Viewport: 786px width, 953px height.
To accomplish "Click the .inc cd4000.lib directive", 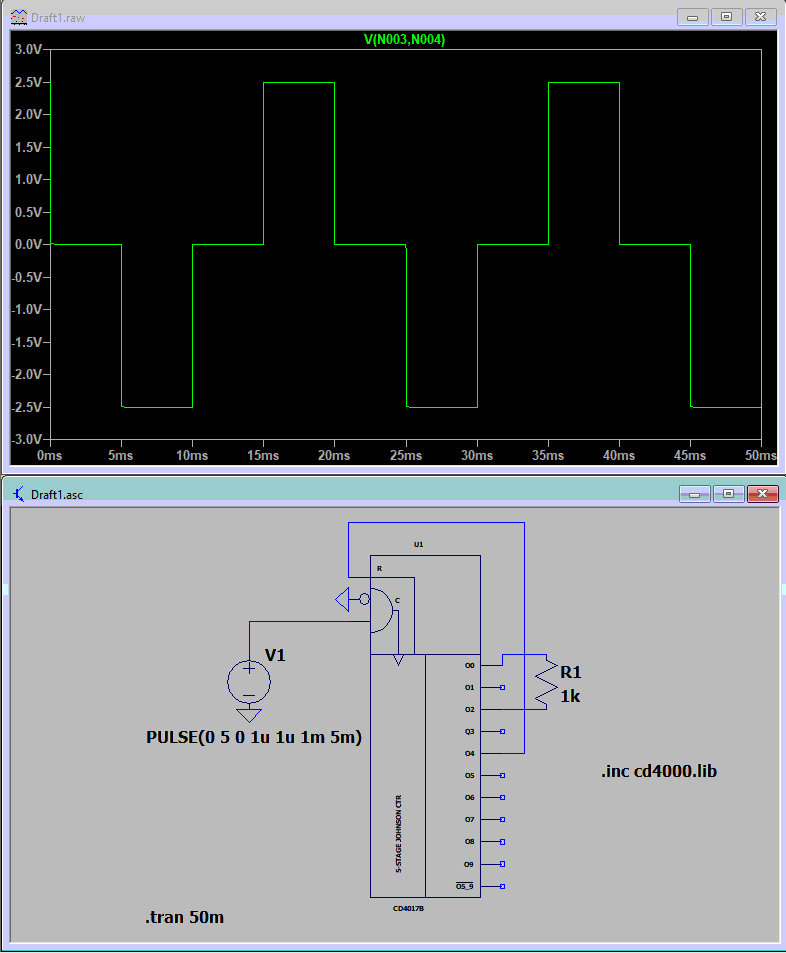I will pyautogui.click(x=659, y=771).
